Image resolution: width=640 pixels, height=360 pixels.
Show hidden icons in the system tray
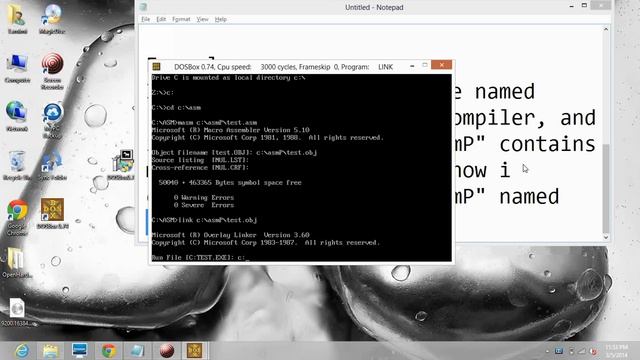pyautogui.click(x=547, y=351)
